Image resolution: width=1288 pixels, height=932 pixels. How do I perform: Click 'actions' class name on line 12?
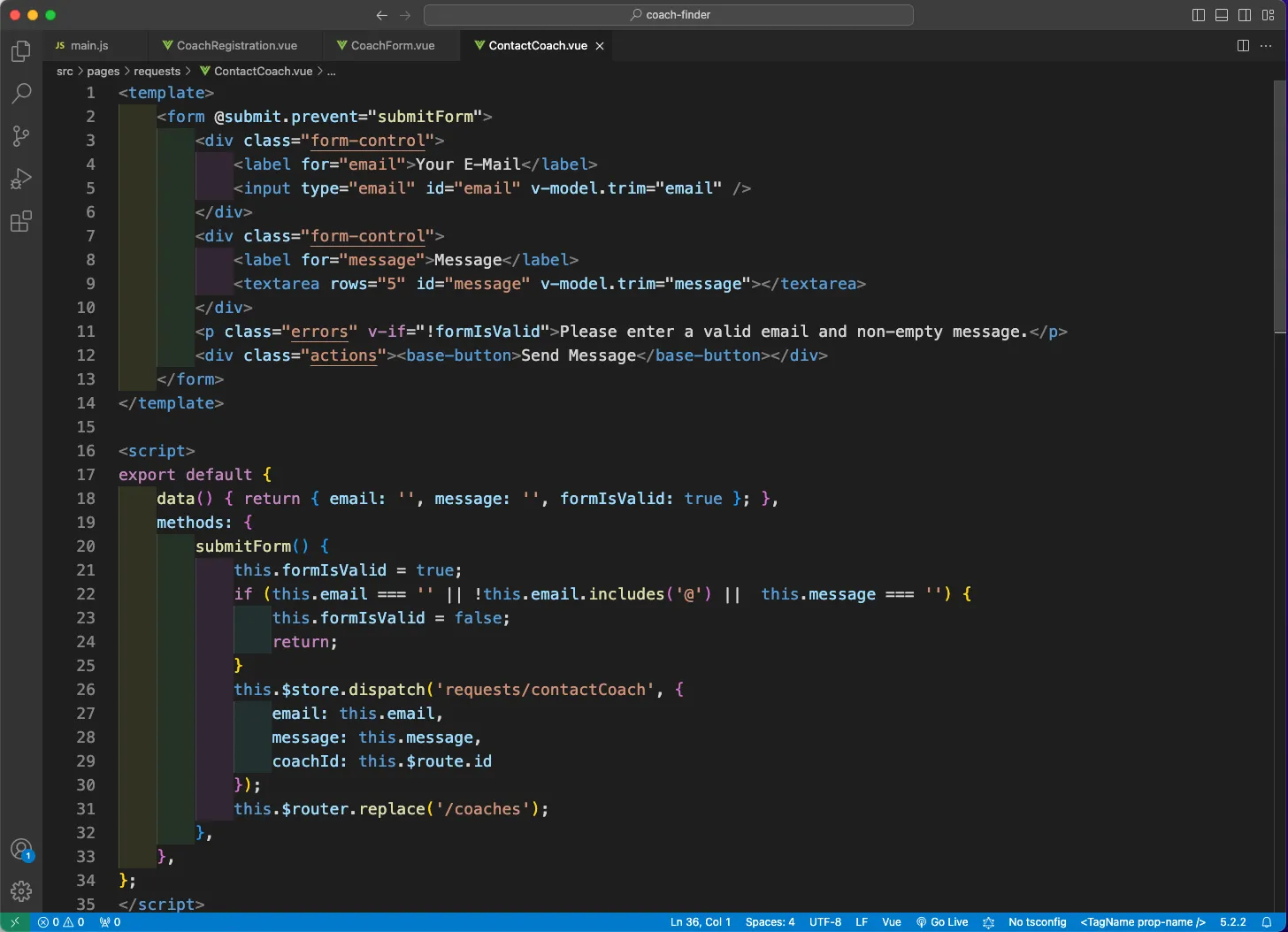click(343, 355)
